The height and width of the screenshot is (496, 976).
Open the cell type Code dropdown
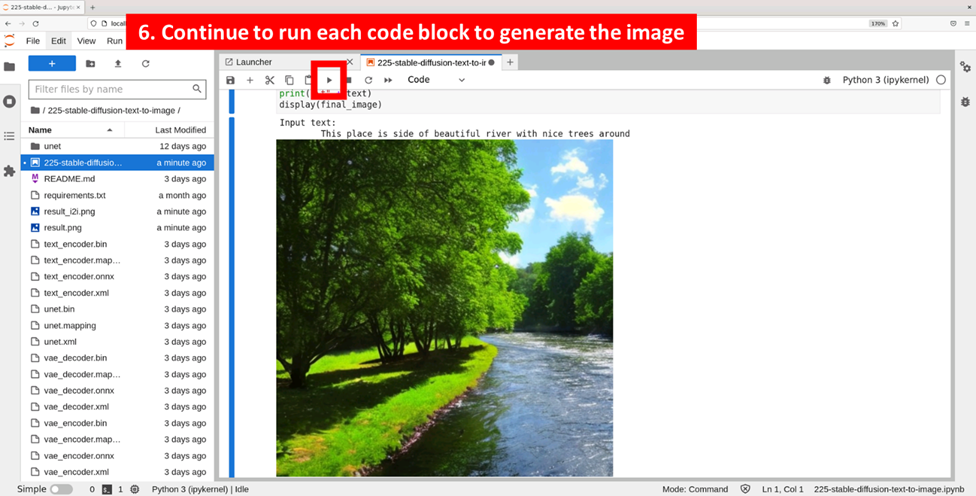[436, 80]
